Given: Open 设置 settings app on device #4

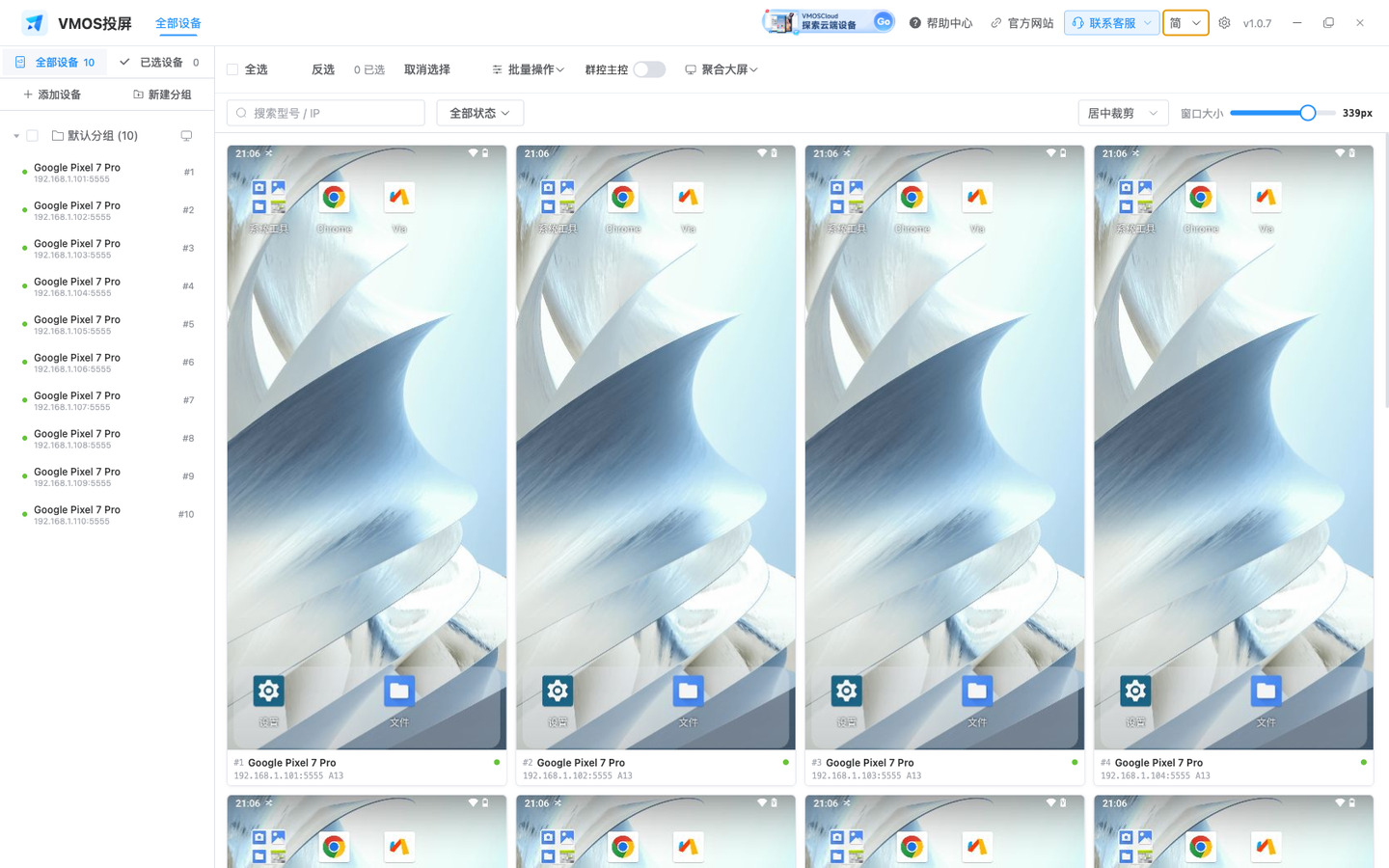Looking at the screenshot, I should (1135, 691).
